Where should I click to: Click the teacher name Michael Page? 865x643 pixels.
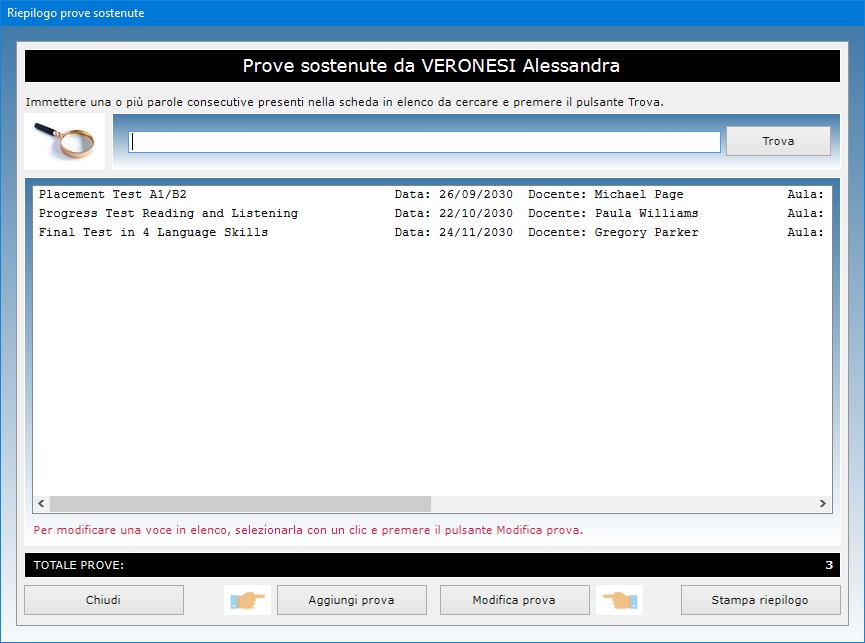click(639, 194)
